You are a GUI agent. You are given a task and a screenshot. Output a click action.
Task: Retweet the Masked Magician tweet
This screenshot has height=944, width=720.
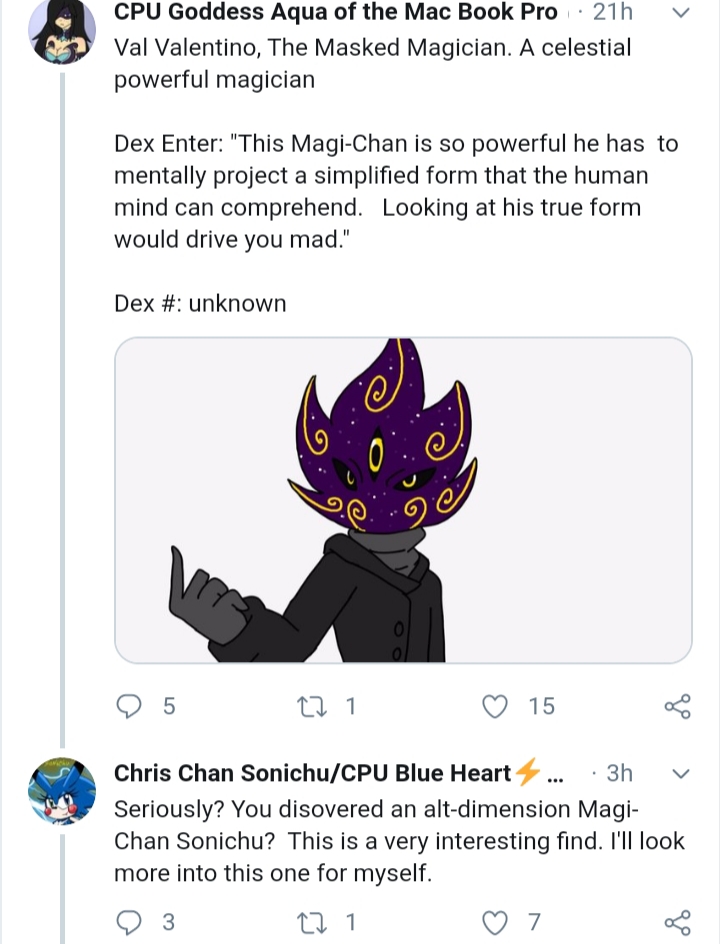coord(312,706)
